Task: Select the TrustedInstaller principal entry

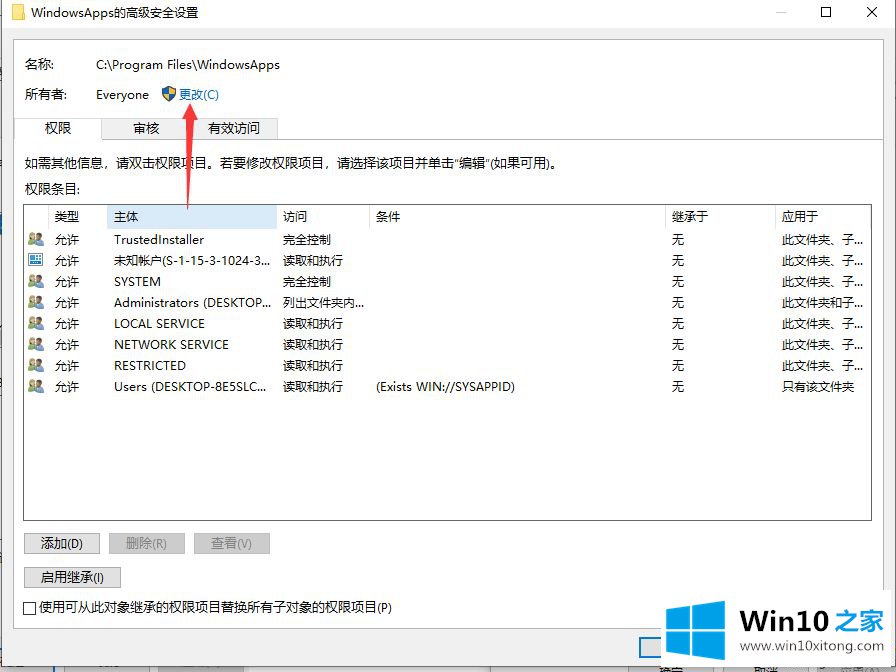Action: 159,239
